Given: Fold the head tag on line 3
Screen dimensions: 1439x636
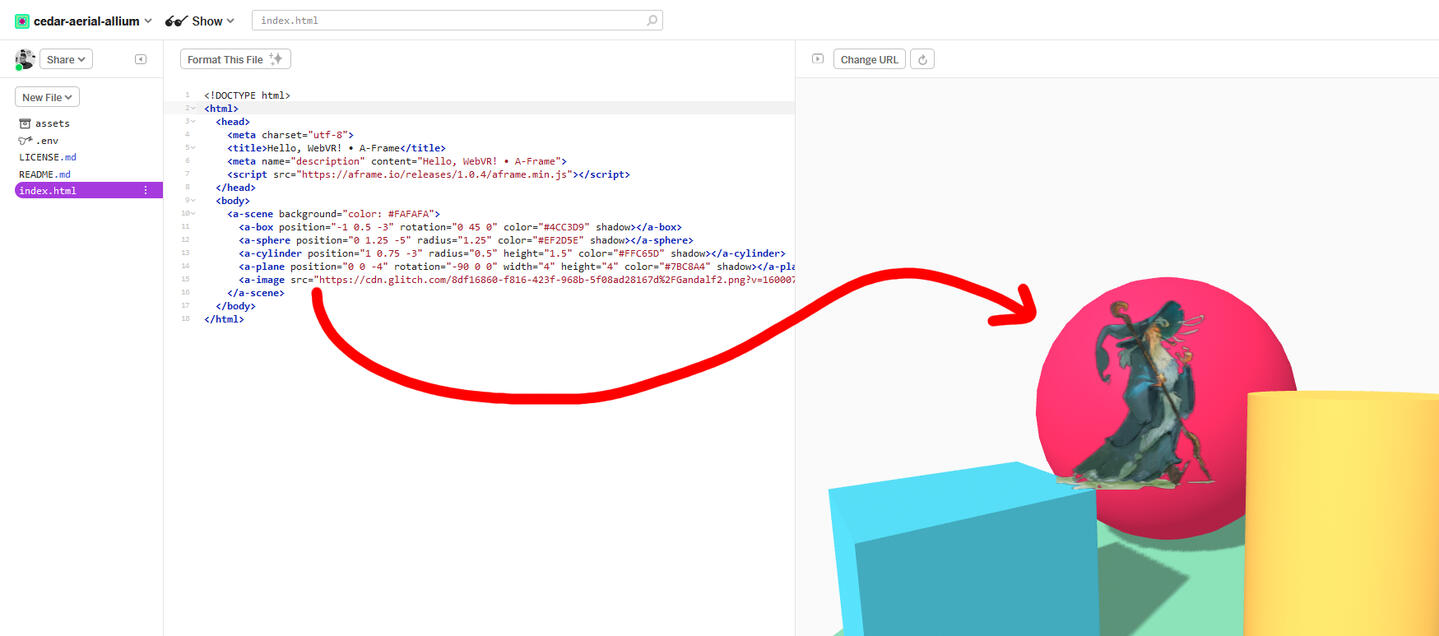Looking at the screenshot, I should point(193,121).
